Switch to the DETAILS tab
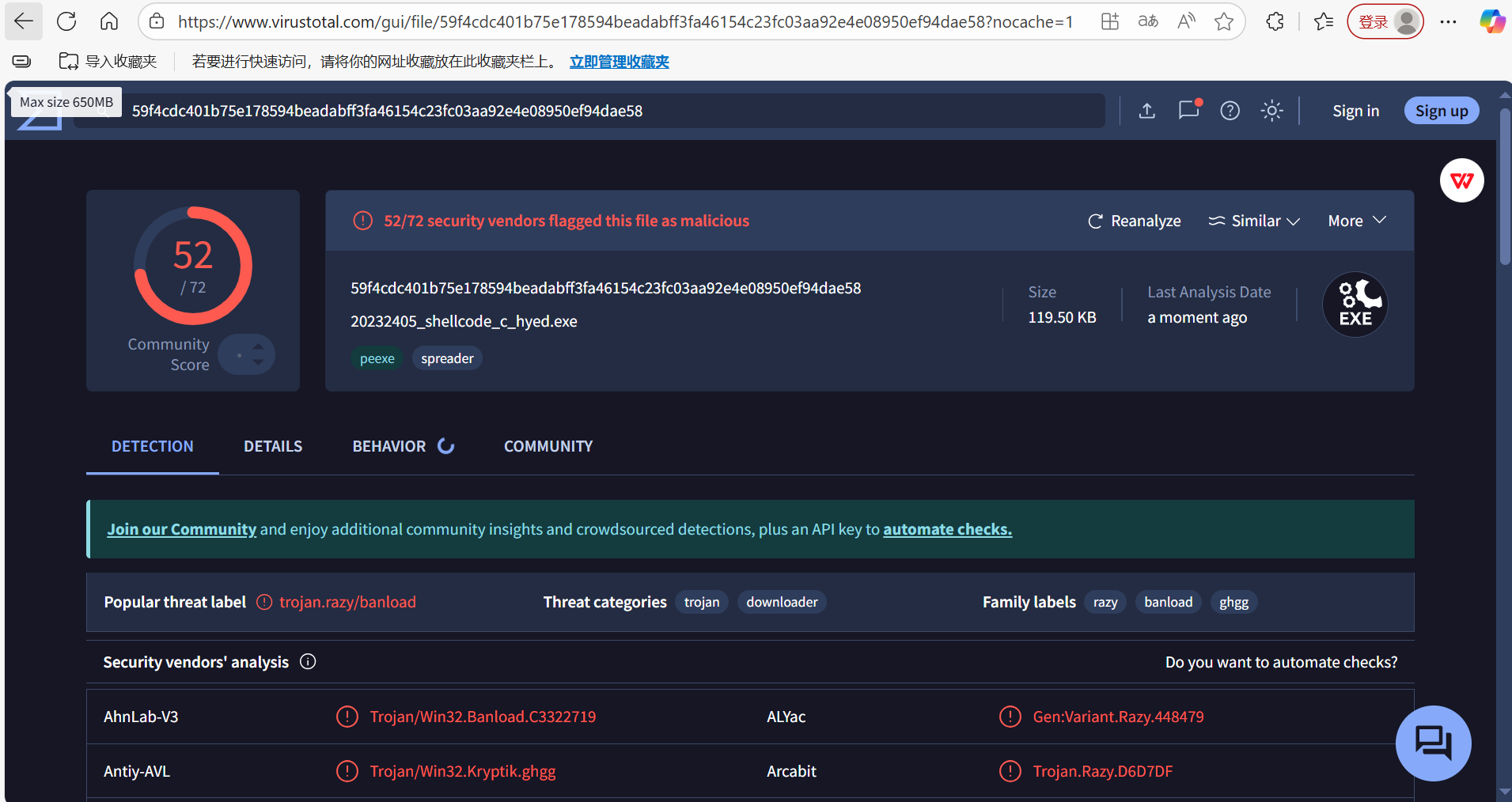The height and width of the screenshot is (802, 1512). tap(273, 446)
